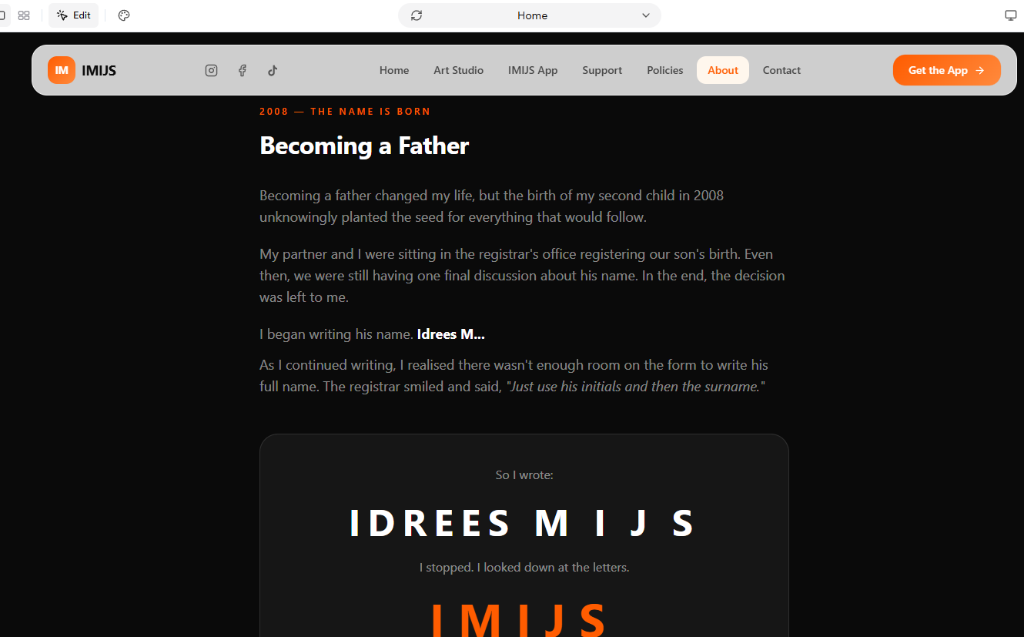Click the italic registrar quote text
Screen dimensions: 1024x637
(x=635, y=387)
